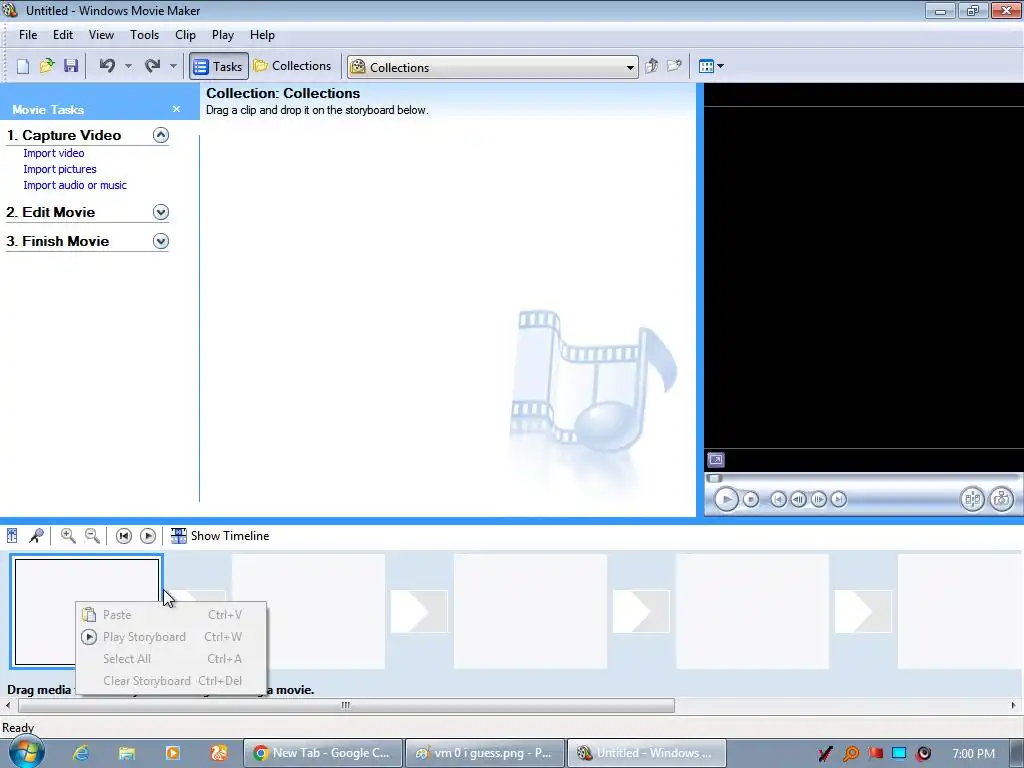
Task: Click the Full Screen preview icon
Action: 716,460
